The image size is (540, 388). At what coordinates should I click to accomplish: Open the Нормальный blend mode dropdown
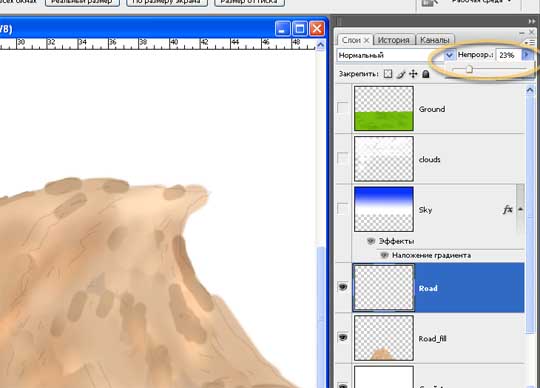click(449, 55)
